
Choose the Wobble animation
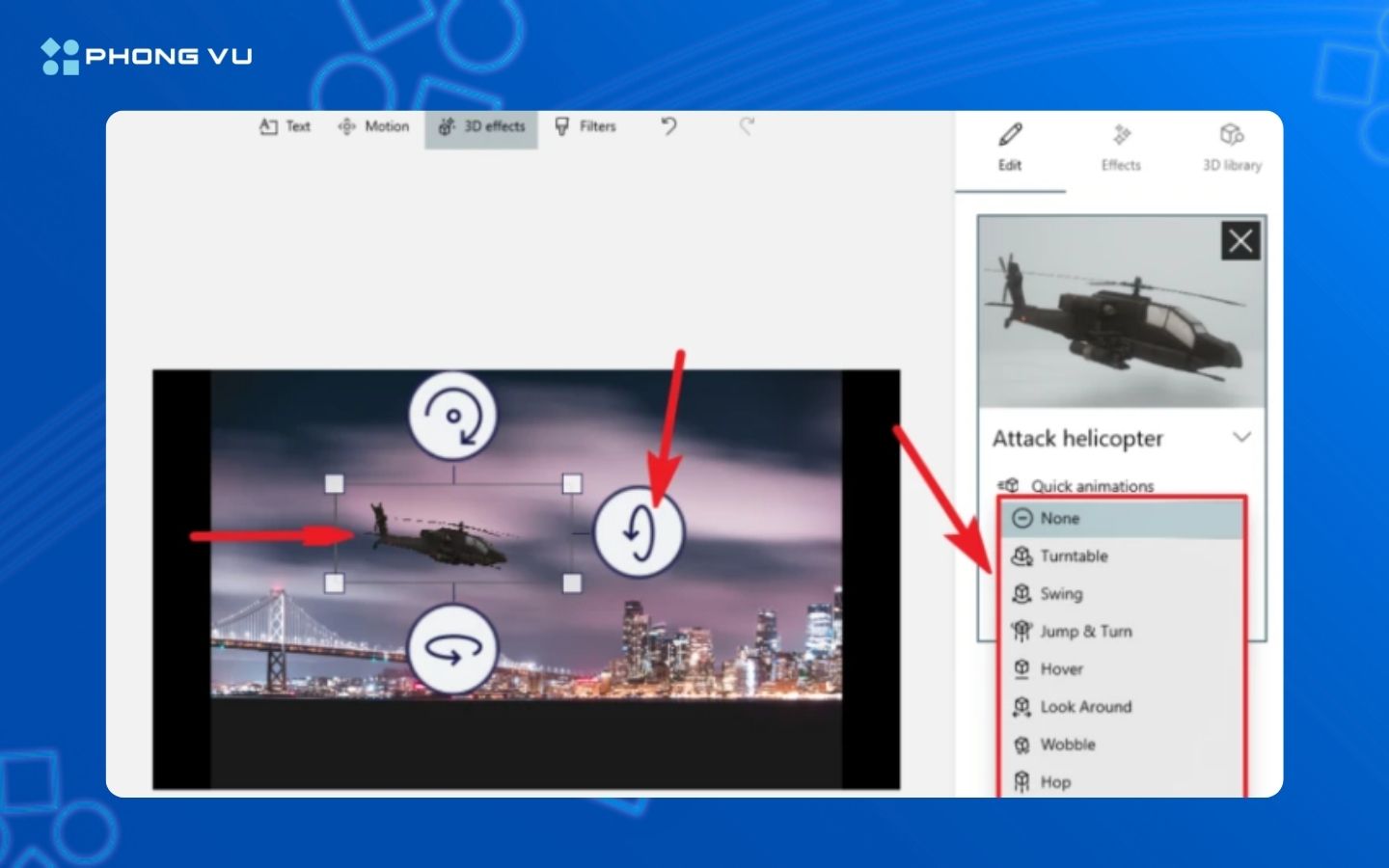[x=1067, y=745]
